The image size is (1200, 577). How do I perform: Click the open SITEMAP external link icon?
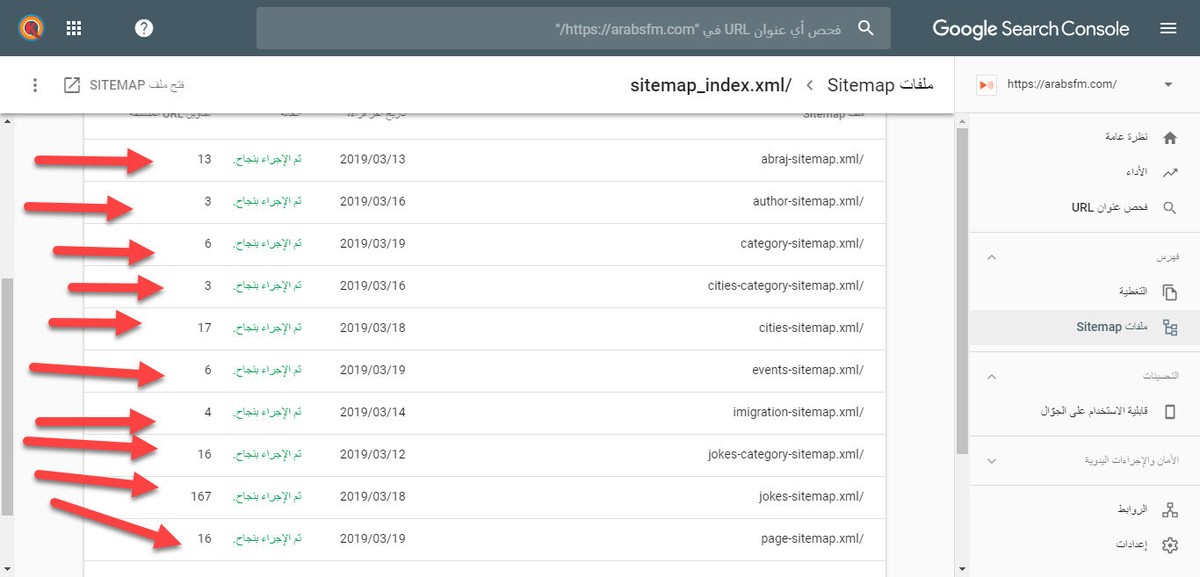72,85
